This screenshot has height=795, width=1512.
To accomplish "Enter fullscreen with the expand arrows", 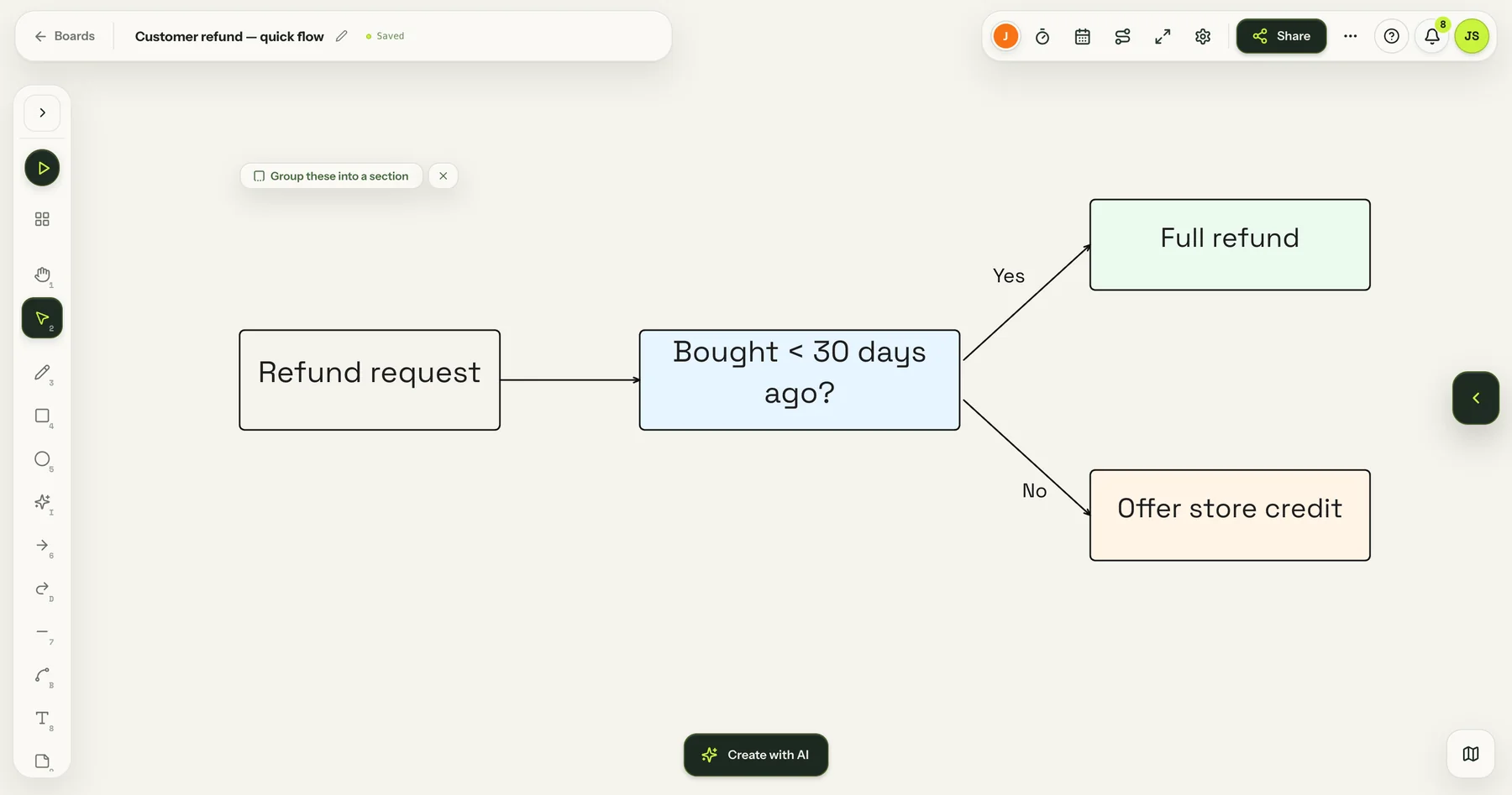I will point(1163,36).
